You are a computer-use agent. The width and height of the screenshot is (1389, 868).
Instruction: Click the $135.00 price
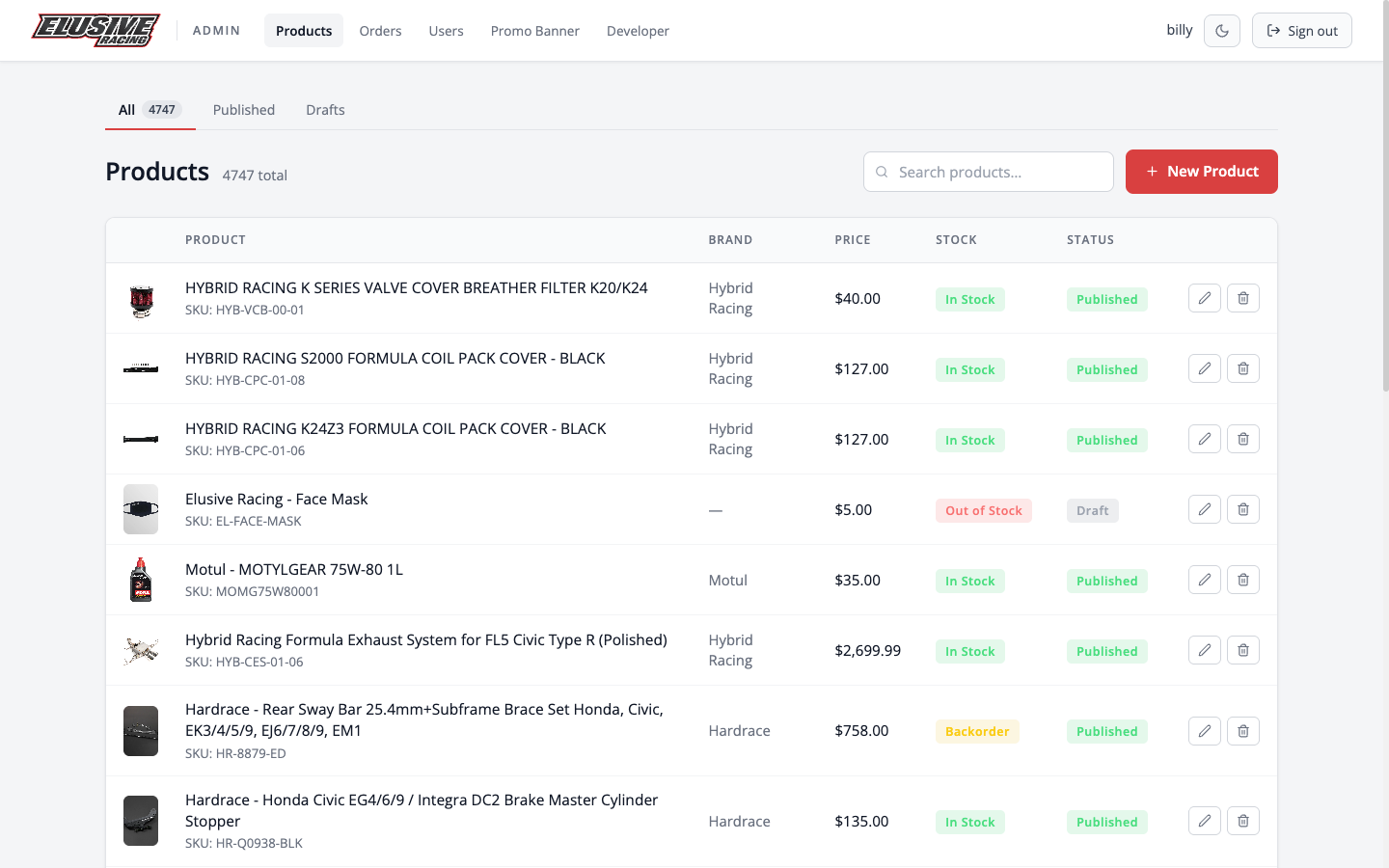[x=861, y=821]
